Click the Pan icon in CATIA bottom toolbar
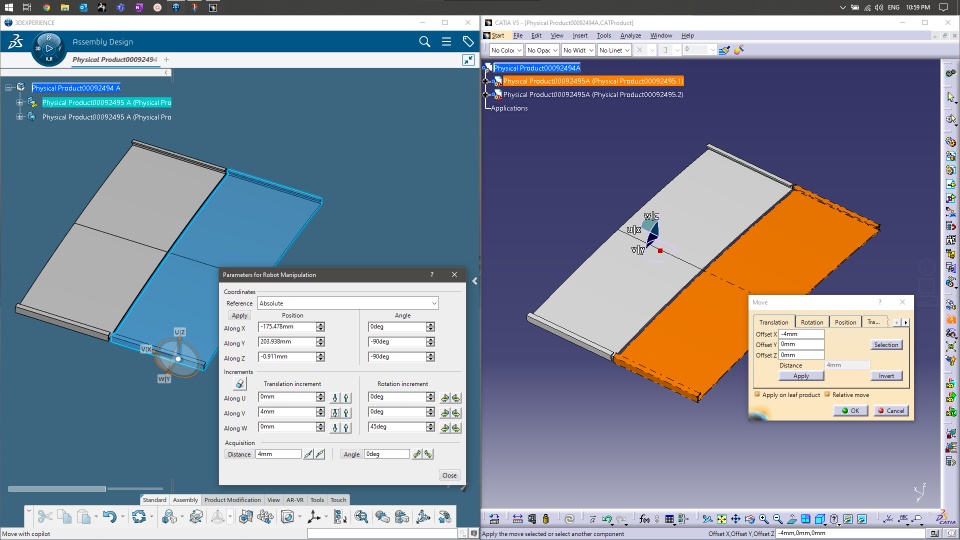This screenshot has width=960, height=540. point(736,519)
